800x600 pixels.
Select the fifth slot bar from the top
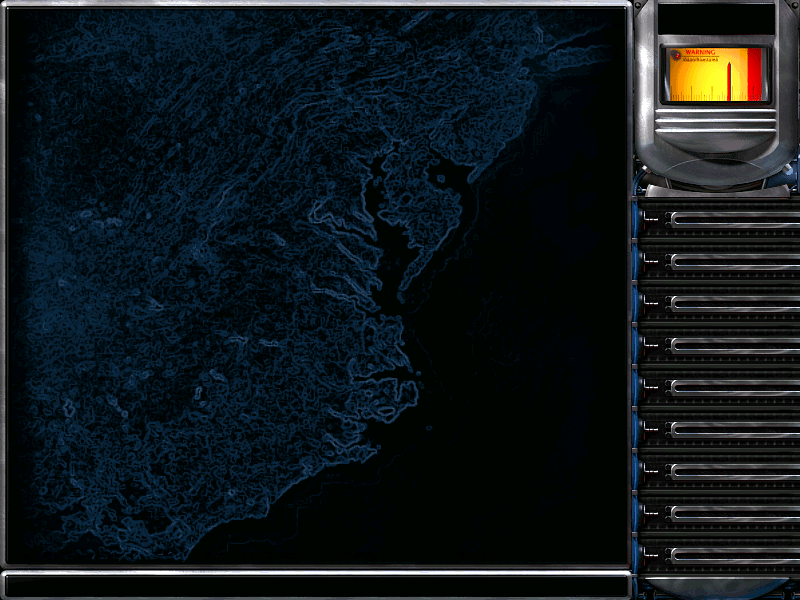(735, 387)
